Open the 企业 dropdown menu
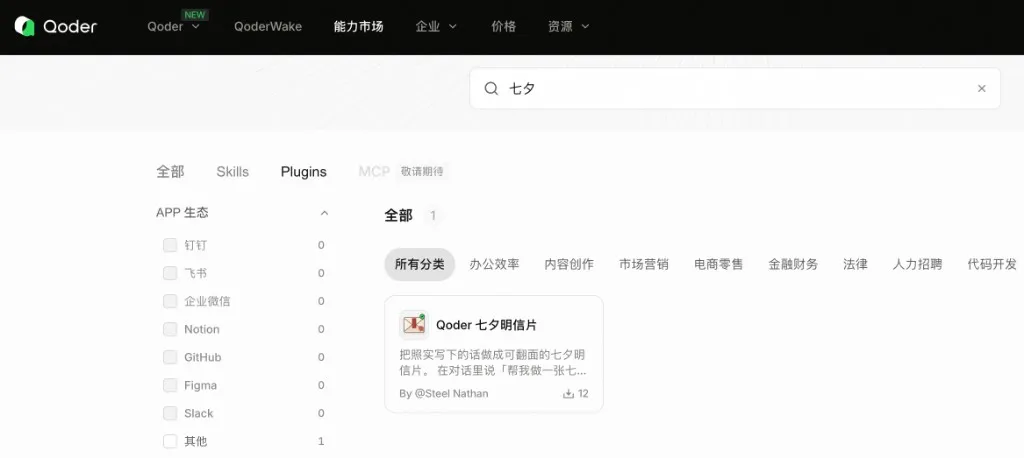The width and height of the screenshot is (1024, 458). [x=436, y=27]
